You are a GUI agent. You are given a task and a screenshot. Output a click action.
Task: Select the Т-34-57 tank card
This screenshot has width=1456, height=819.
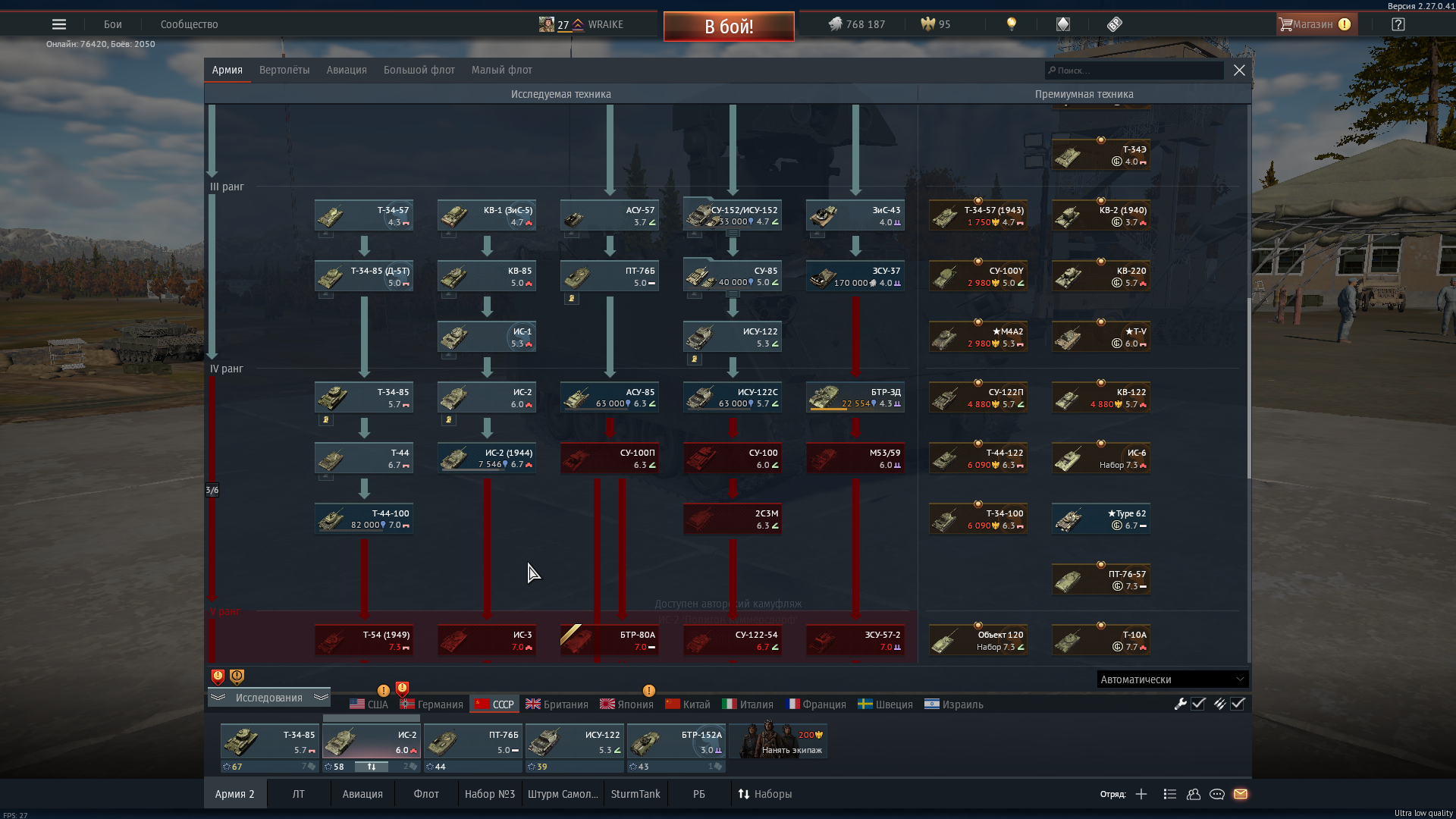tap(364, 215)
